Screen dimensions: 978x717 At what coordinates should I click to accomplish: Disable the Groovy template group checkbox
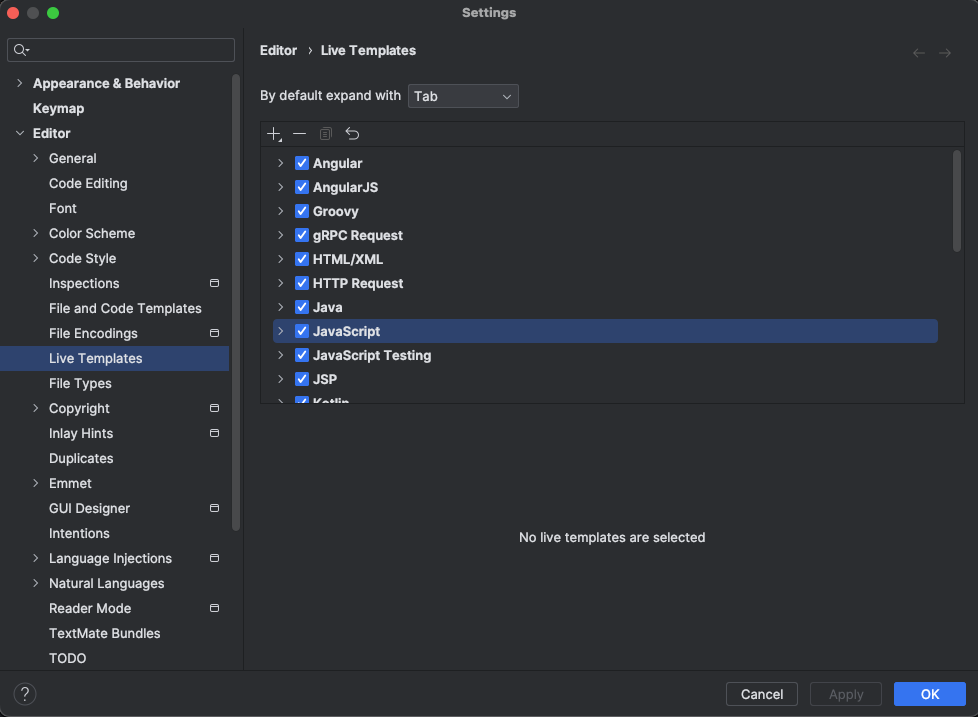(x=302, y=211)
